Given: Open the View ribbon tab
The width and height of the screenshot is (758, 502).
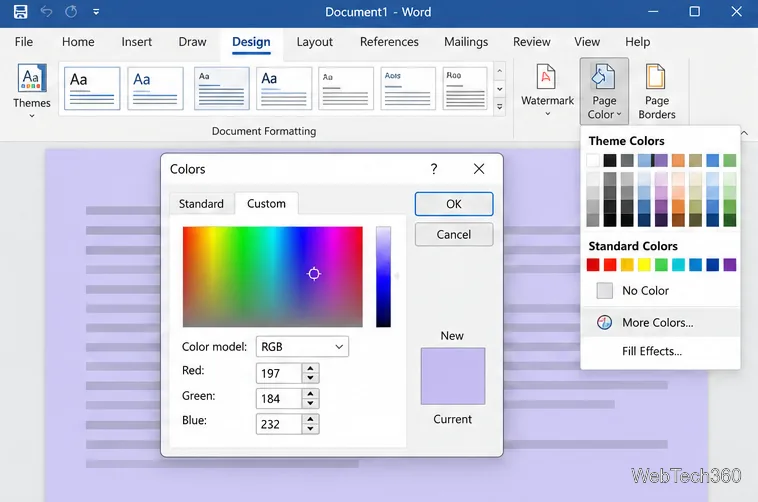Looking at the screenshot, I should 587,42.
